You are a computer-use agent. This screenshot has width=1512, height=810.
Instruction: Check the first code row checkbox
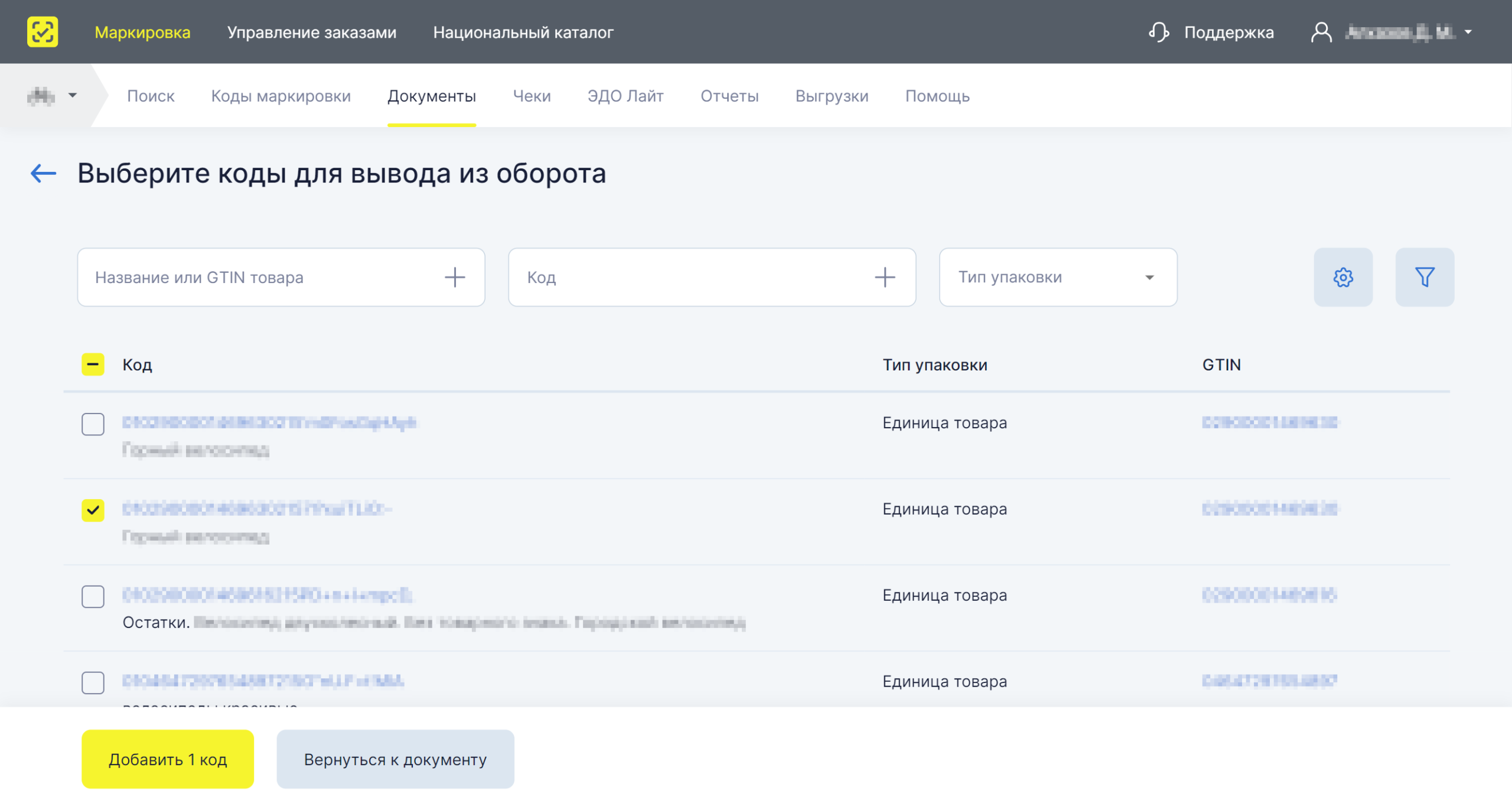93,424
